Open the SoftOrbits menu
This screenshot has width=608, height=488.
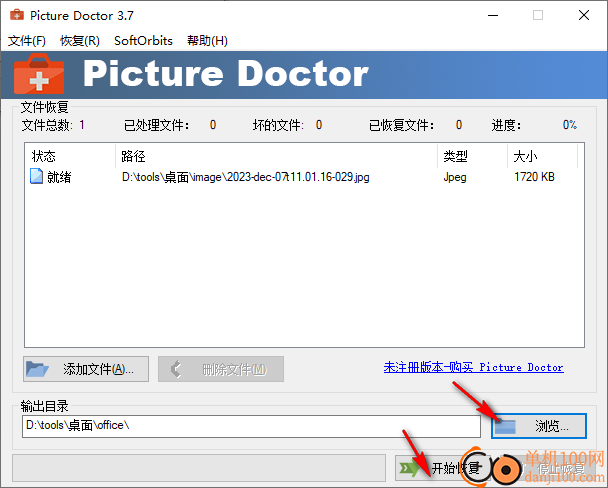point(143,41)
